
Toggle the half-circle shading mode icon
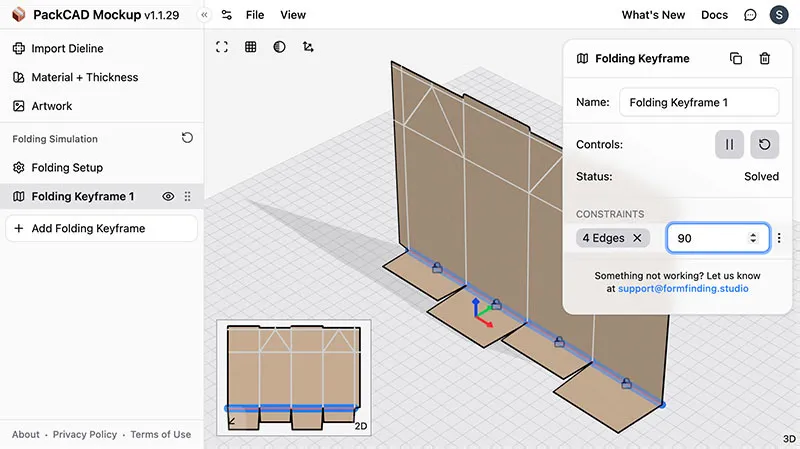point(279,47)
